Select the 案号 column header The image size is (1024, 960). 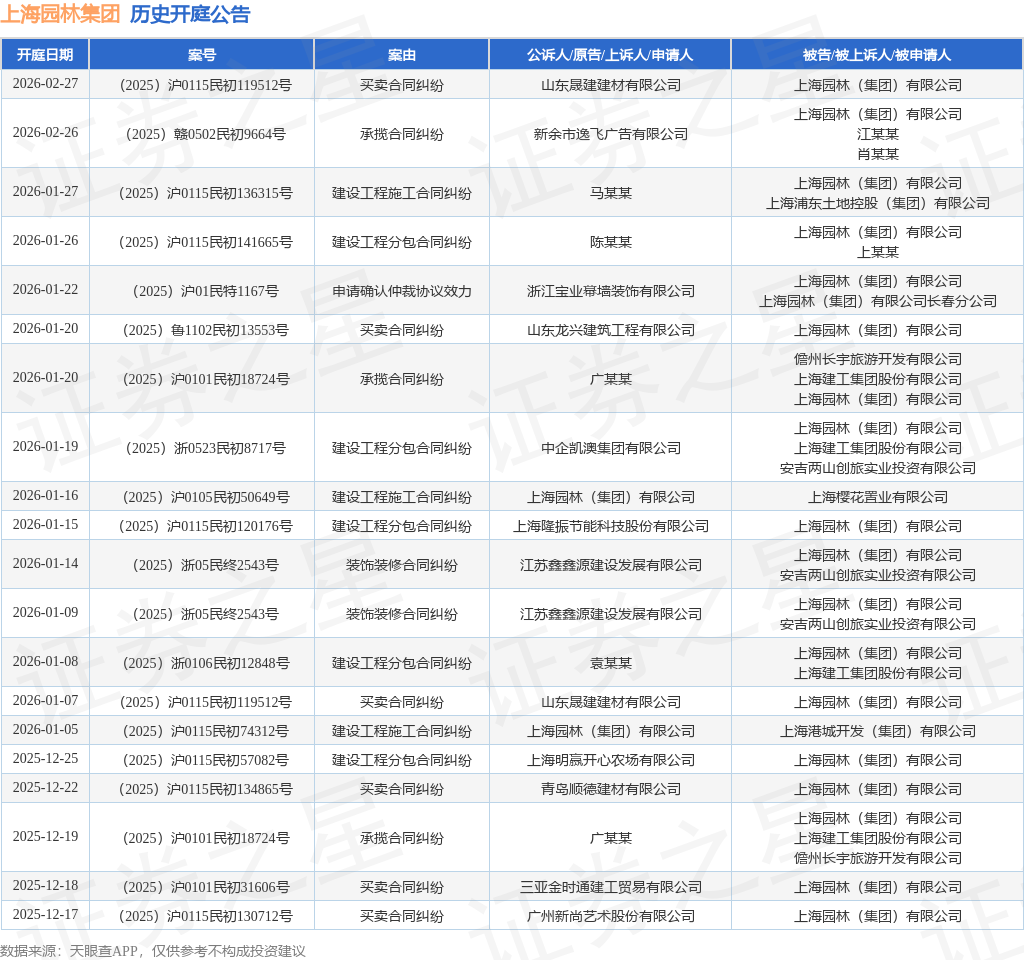click(202, 55)
